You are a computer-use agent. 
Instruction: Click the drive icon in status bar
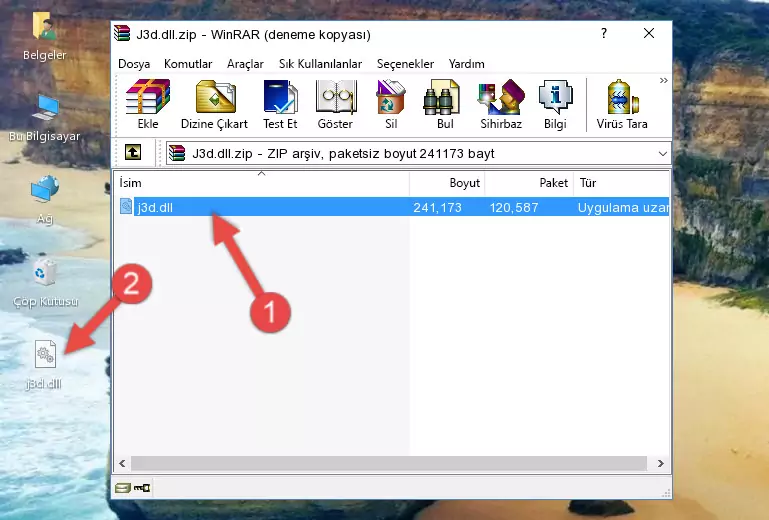point(123,487)
